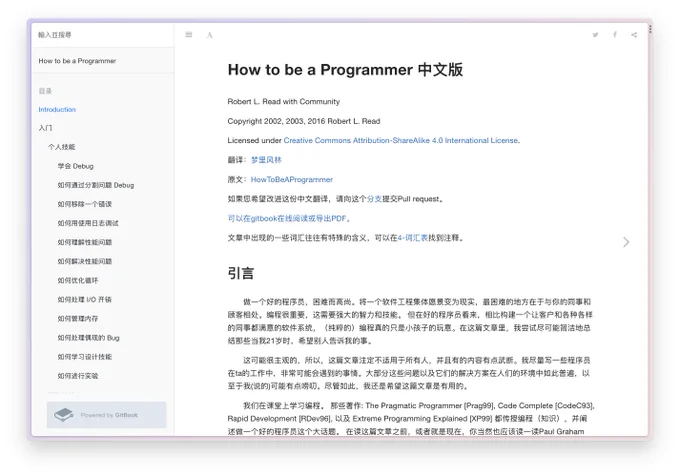Screen dimensions: 680x476
Task: Open the translator link 梦里风林
Action: click(x=266, y=160)
